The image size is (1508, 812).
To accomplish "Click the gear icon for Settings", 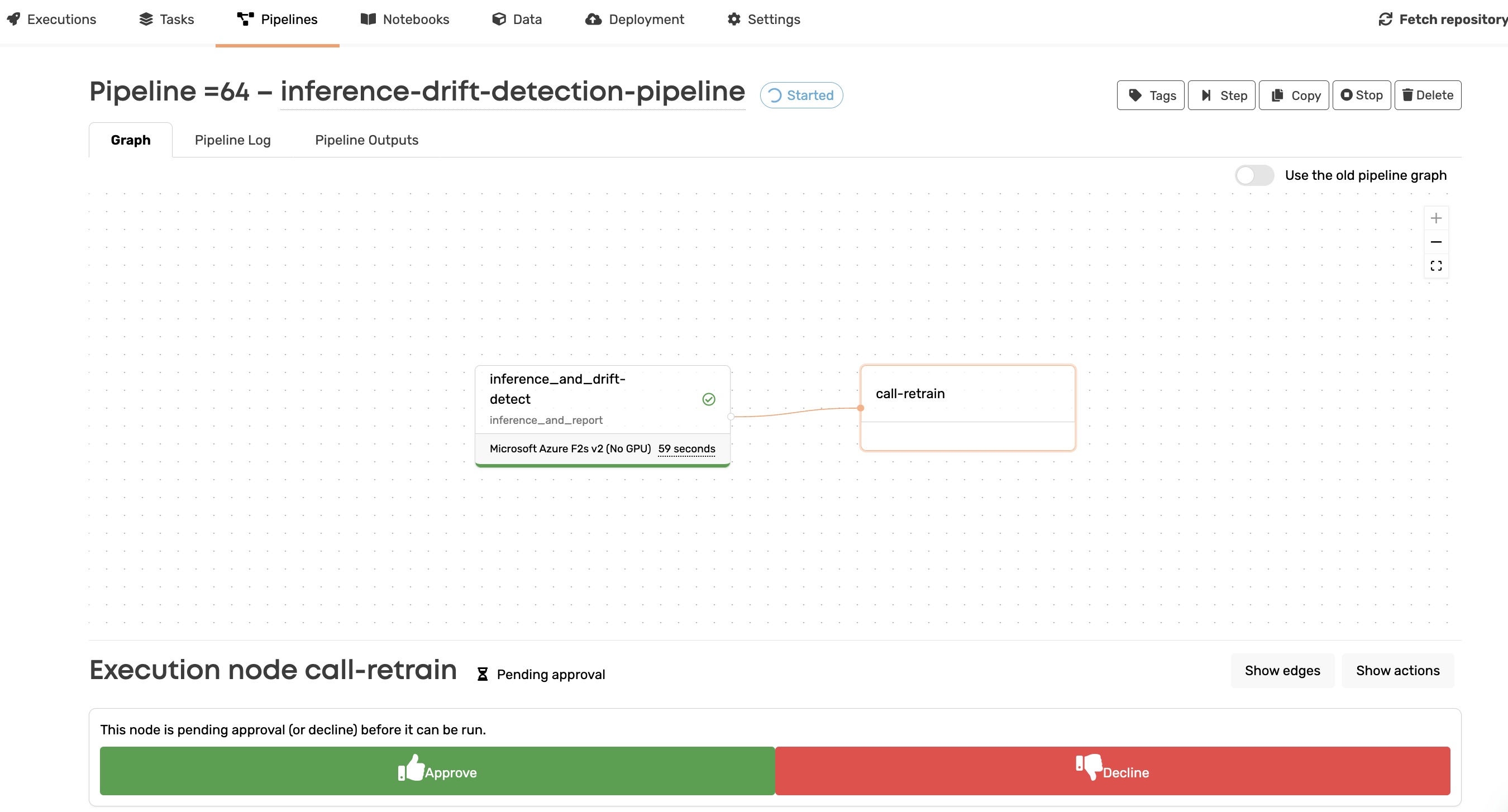I will tap(734, 20).
